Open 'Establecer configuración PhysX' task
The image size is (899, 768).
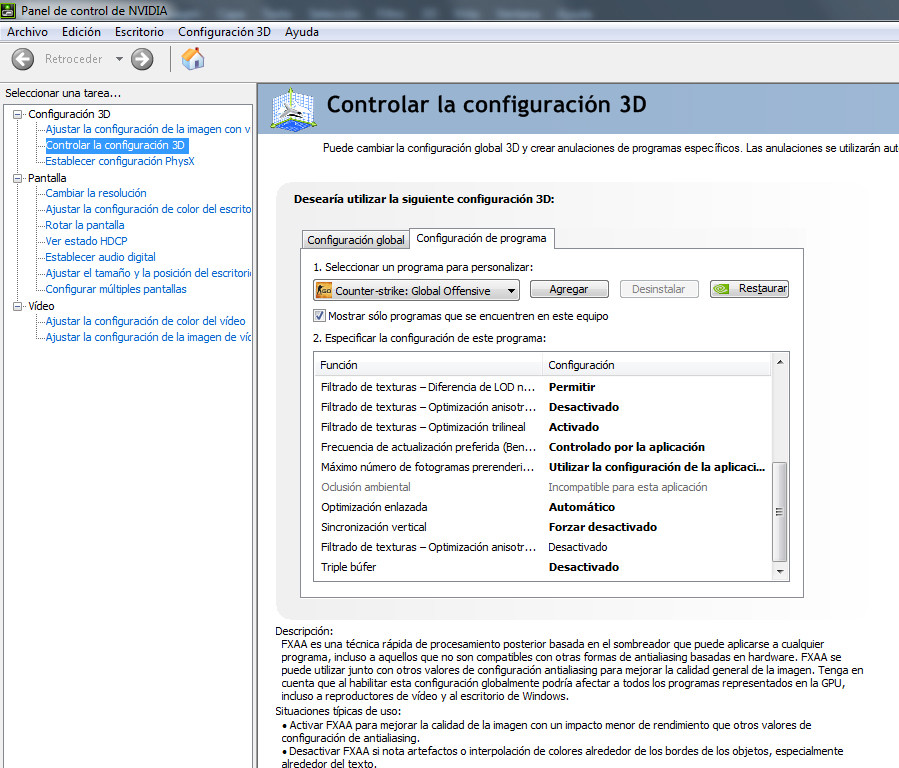pyautogui.click(x=120, y=162)
